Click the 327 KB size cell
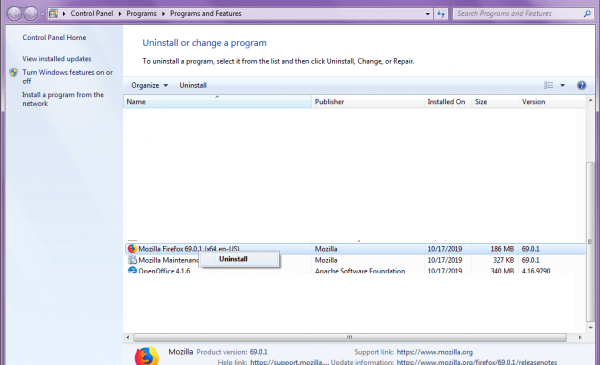 click(503, 260)
